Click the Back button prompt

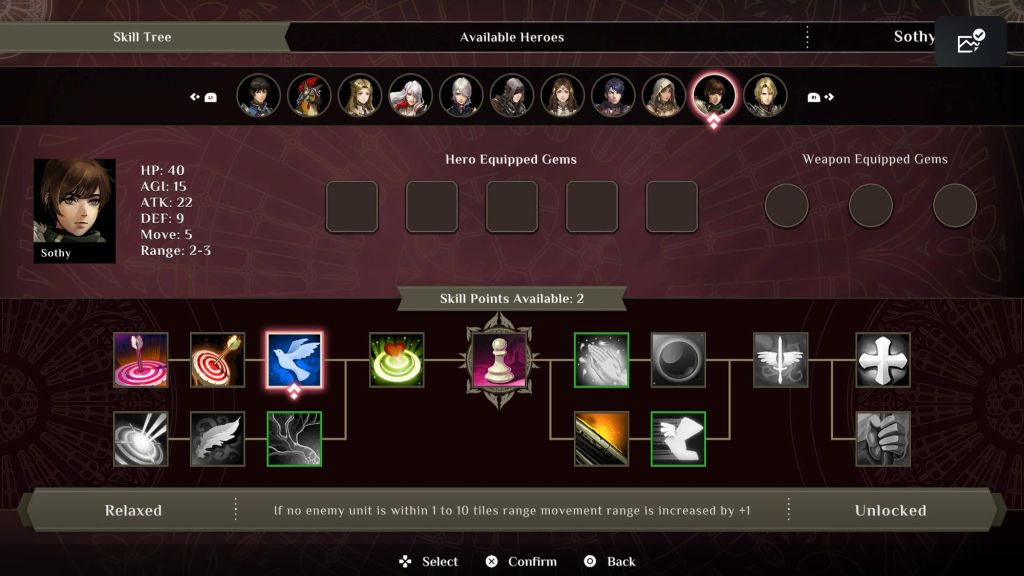point(609,562)
